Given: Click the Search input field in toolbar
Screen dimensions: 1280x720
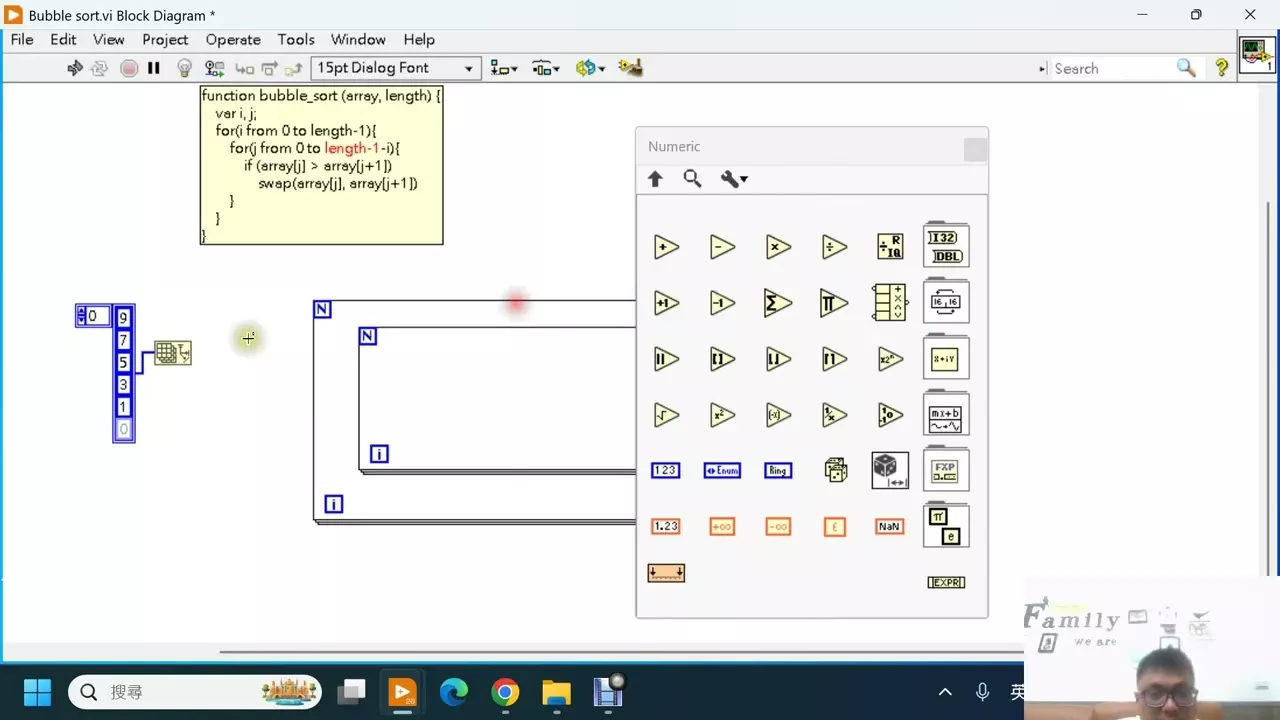Looking at the screenshot, I should (x=1110, y=69).
